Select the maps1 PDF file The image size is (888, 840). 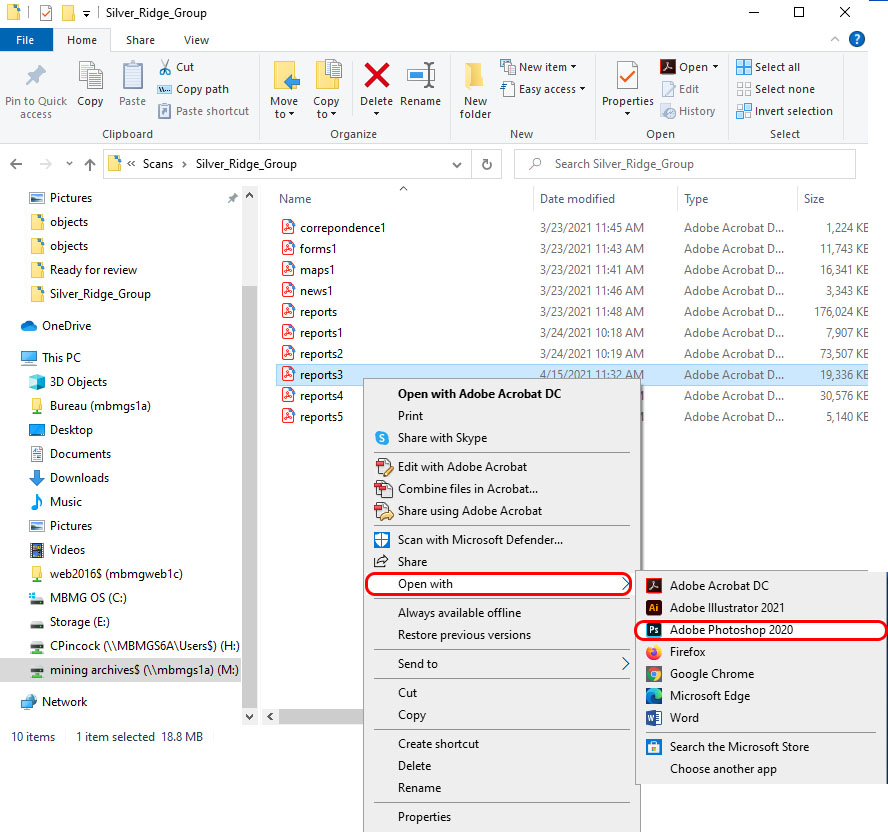tap(317, 270)
